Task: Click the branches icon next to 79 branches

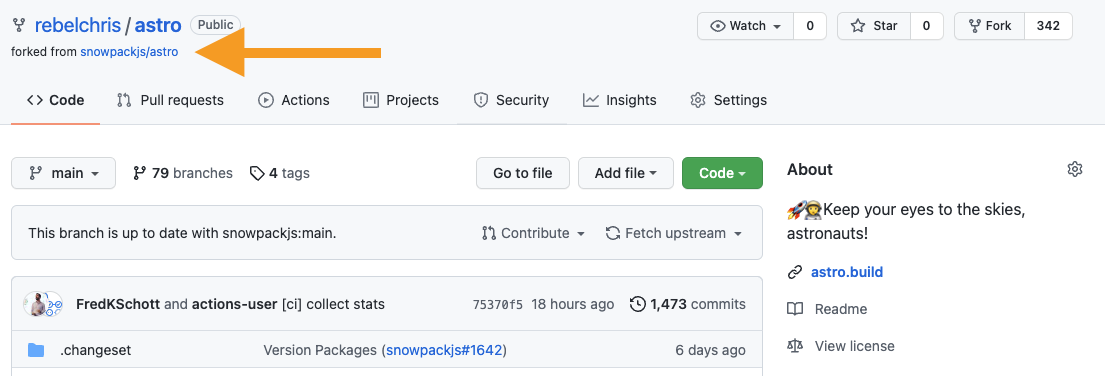Action: pos(140,173)
